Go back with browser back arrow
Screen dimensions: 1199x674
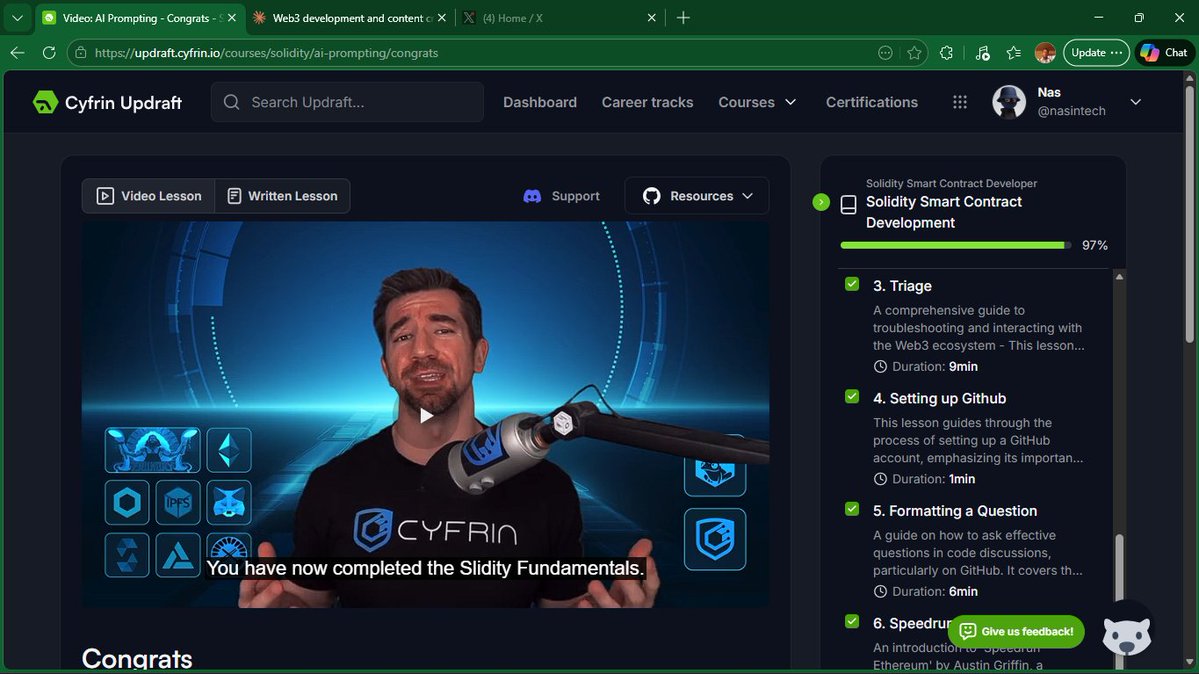coord(17,53)
